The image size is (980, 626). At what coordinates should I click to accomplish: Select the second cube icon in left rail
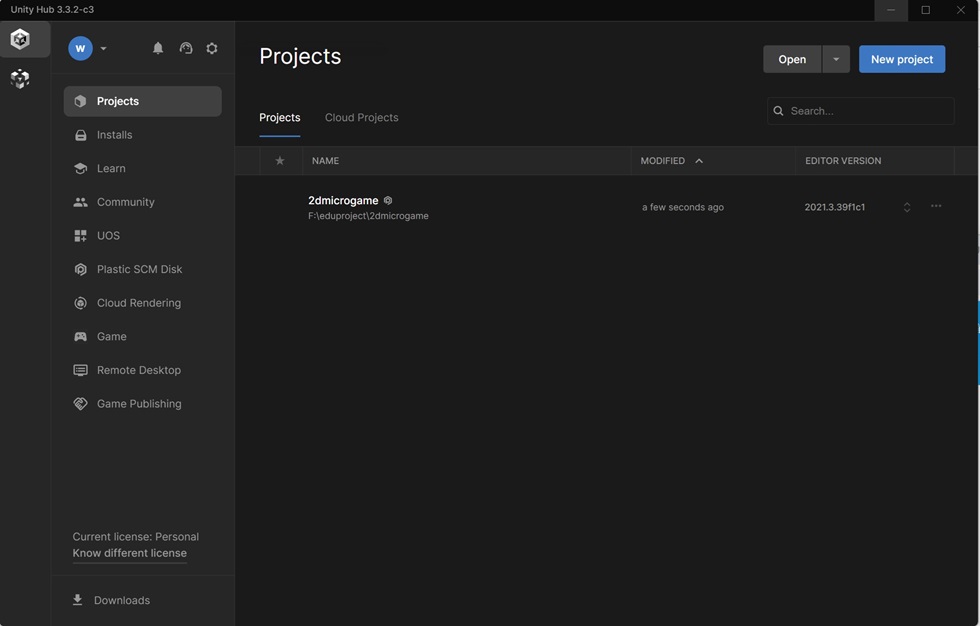click(x=20, y=78)
